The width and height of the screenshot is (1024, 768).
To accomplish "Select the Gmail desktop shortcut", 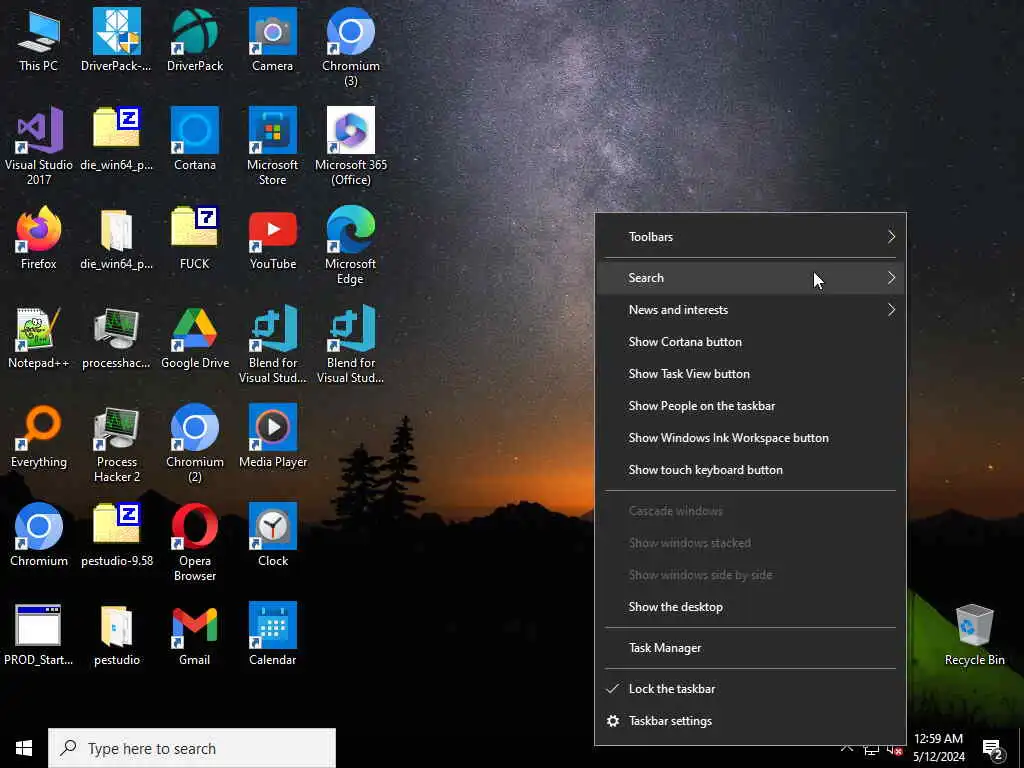I will click(195, 635).
